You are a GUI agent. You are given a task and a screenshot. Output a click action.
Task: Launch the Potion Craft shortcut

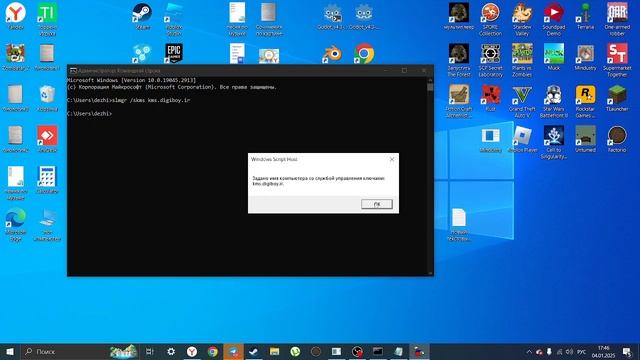[459, 101]
